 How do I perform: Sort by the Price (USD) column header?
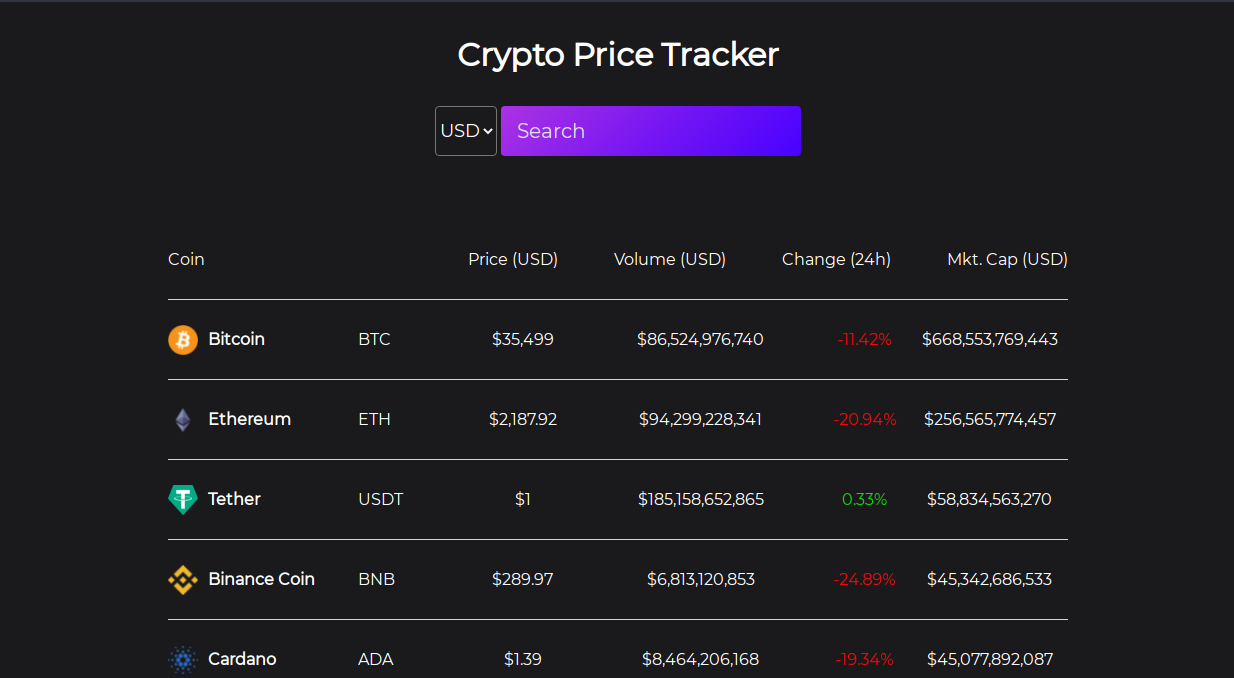coord(513,259)
